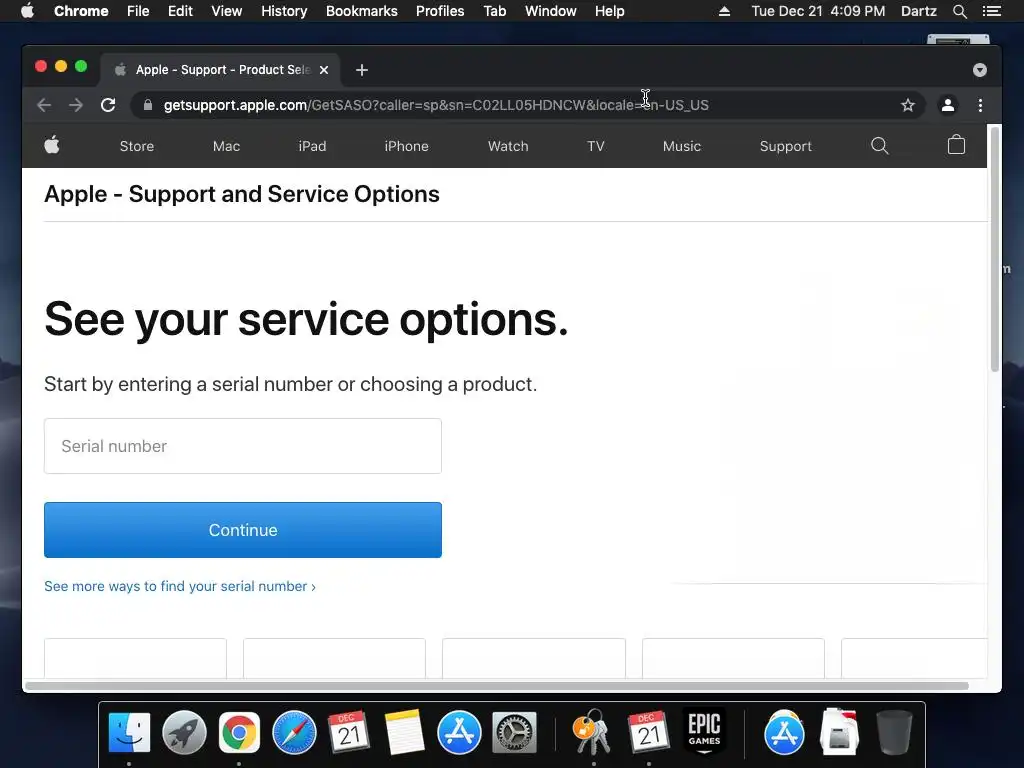
Task: Go to Mac in Apple navigation
Action: [x=227, y=146]
